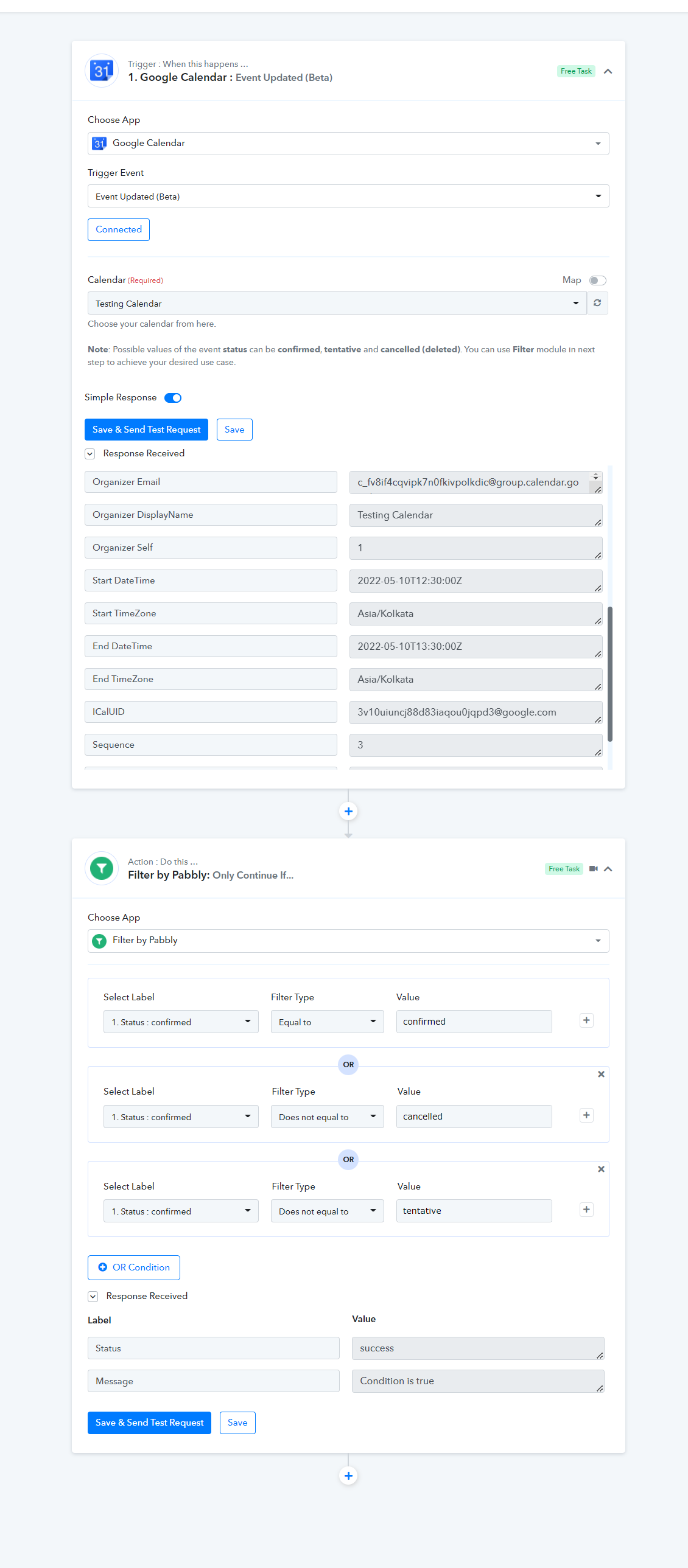Click the Filter by Pabbly funnel icon
Image resolution: width=688 pixels, height=1568 pixels.
tap(102, 868)
